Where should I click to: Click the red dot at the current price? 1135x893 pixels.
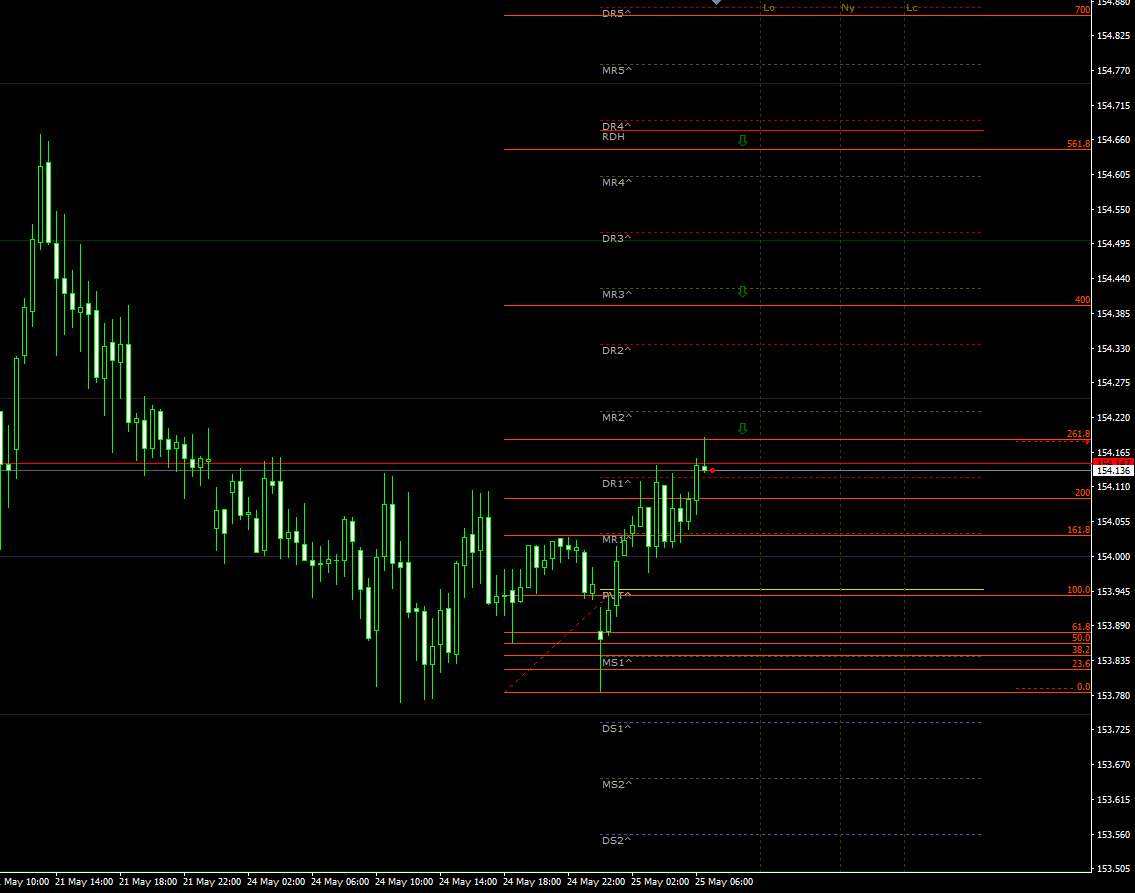pyautogui.click(x=712, y=470)
